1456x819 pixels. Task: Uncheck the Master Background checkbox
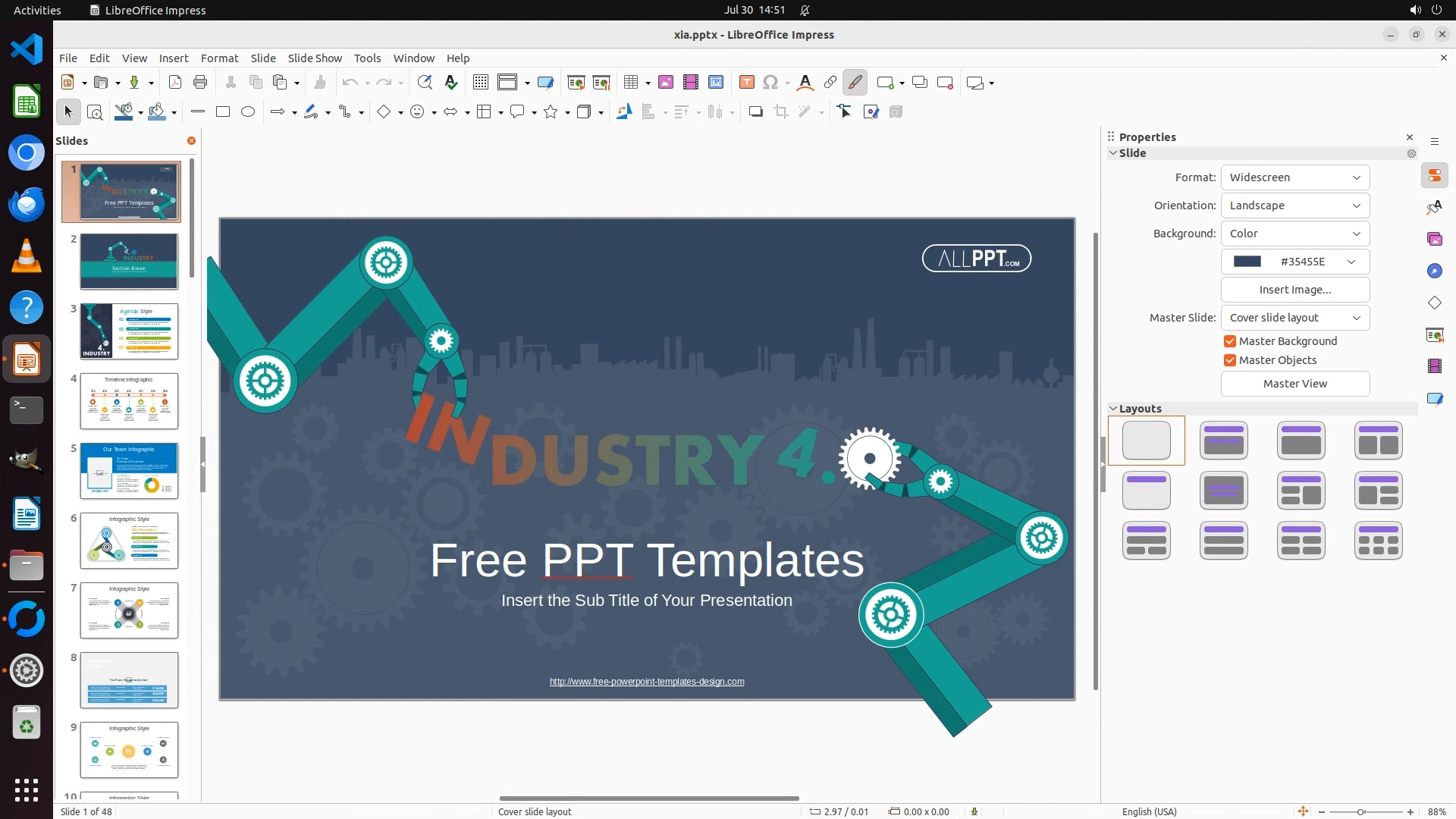1230,341
